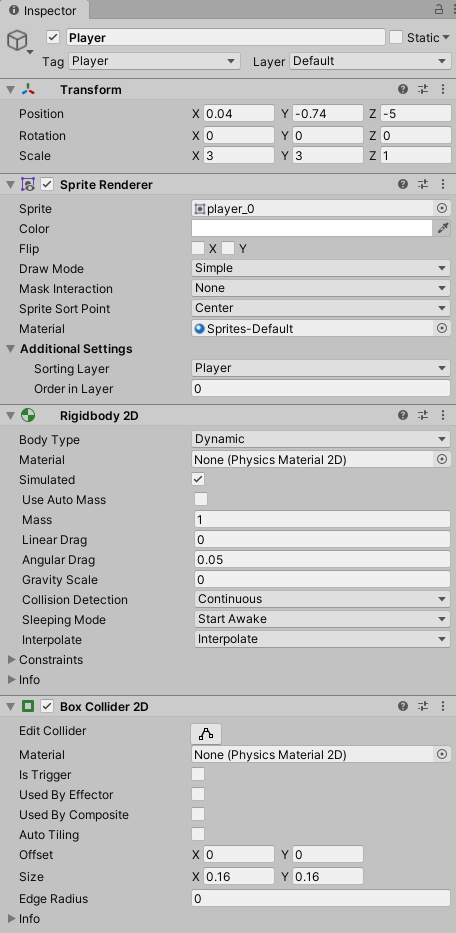The width and height of the screenshot is (456, 933).
Task: Open the Body Type dropdown
Action: (x=321, y=439)
